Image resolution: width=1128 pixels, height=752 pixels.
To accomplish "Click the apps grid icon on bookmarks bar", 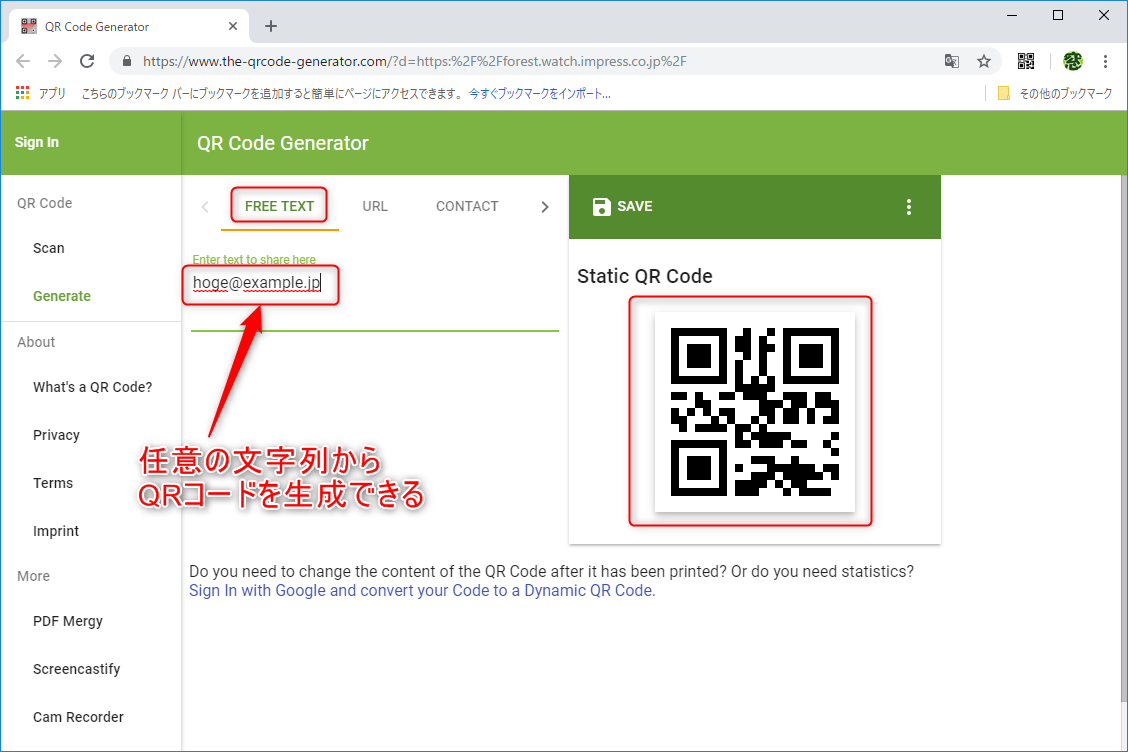I will tap(22, 92).
